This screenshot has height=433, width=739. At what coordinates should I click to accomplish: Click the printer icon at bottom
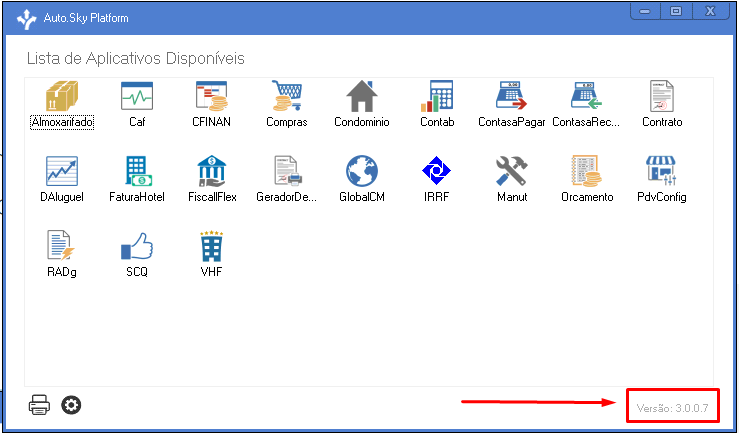tap(39, 405)
